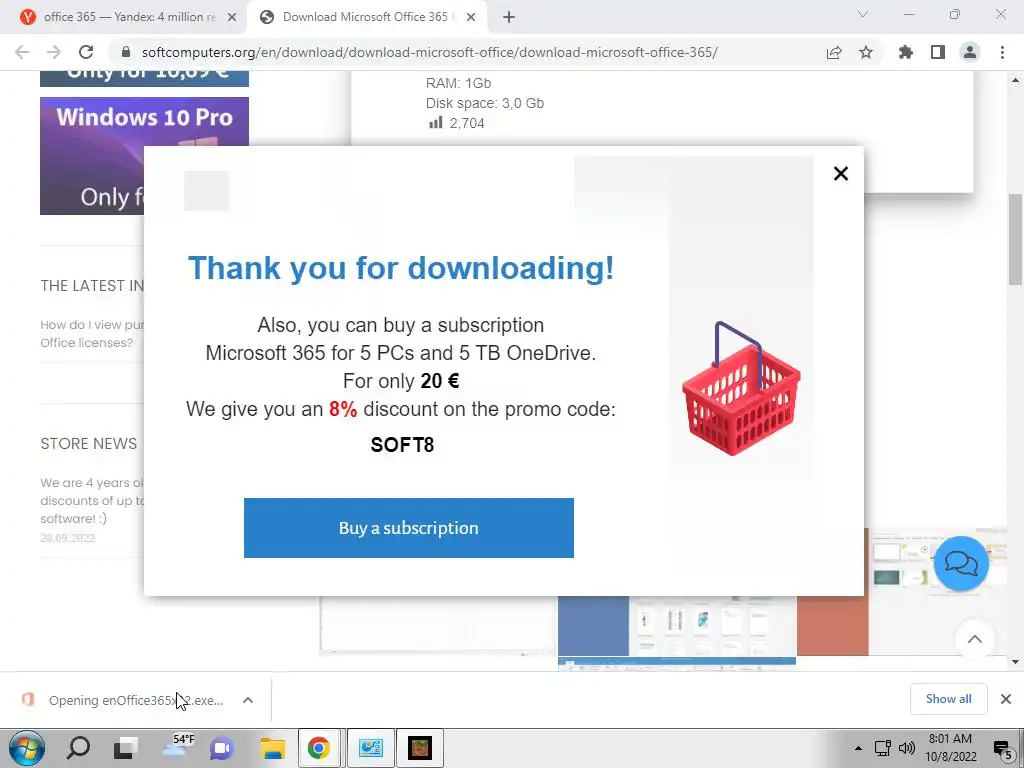The image size is (1024, 768).
Task: Open a new browser tab
Action: point(509,18)
